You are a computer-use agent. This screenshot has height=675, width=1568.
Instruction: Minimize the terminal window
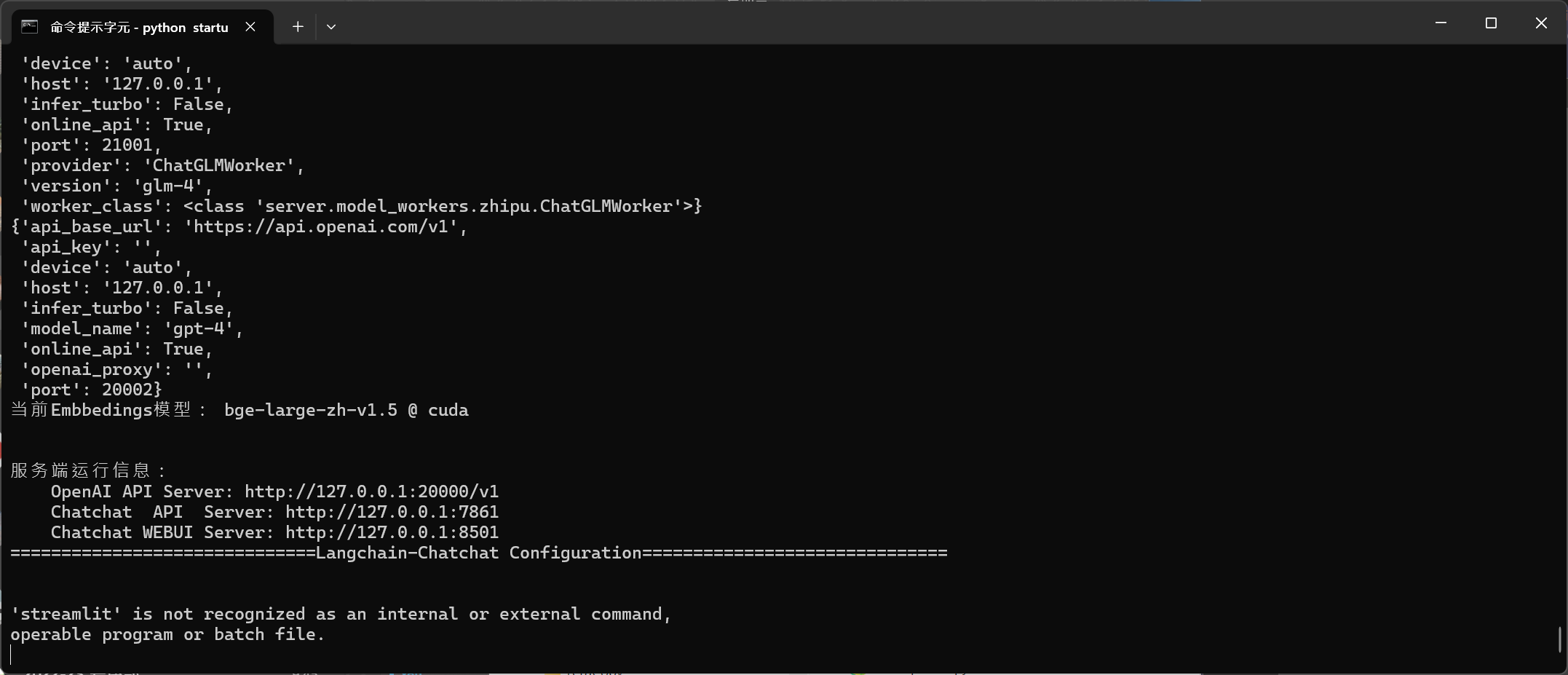tap(1441, 23)
